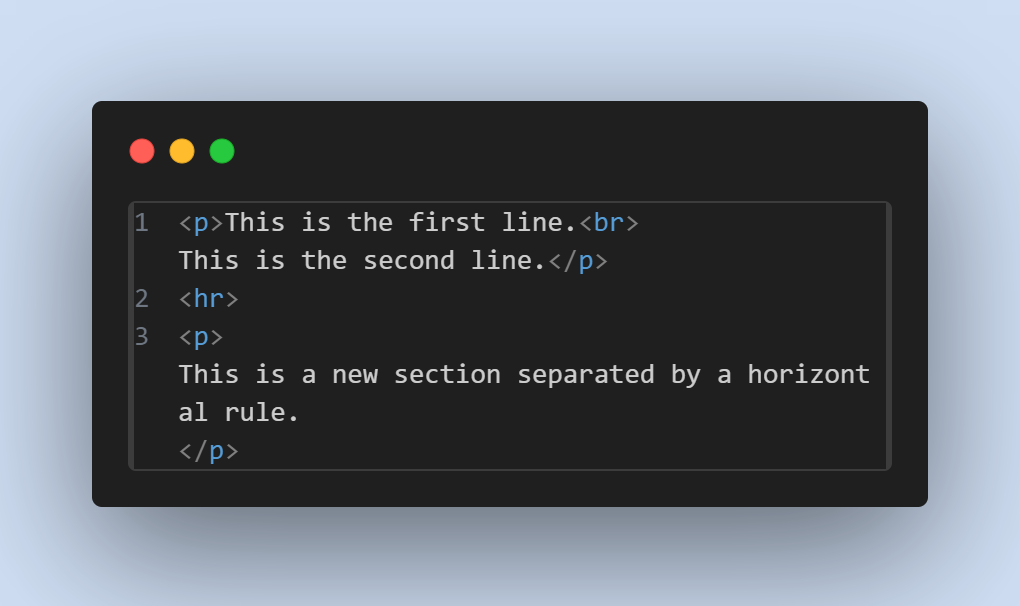The image size is (1020, 606).
Task: Click line number 2 in gutter
Action: [x=142, y=299]
